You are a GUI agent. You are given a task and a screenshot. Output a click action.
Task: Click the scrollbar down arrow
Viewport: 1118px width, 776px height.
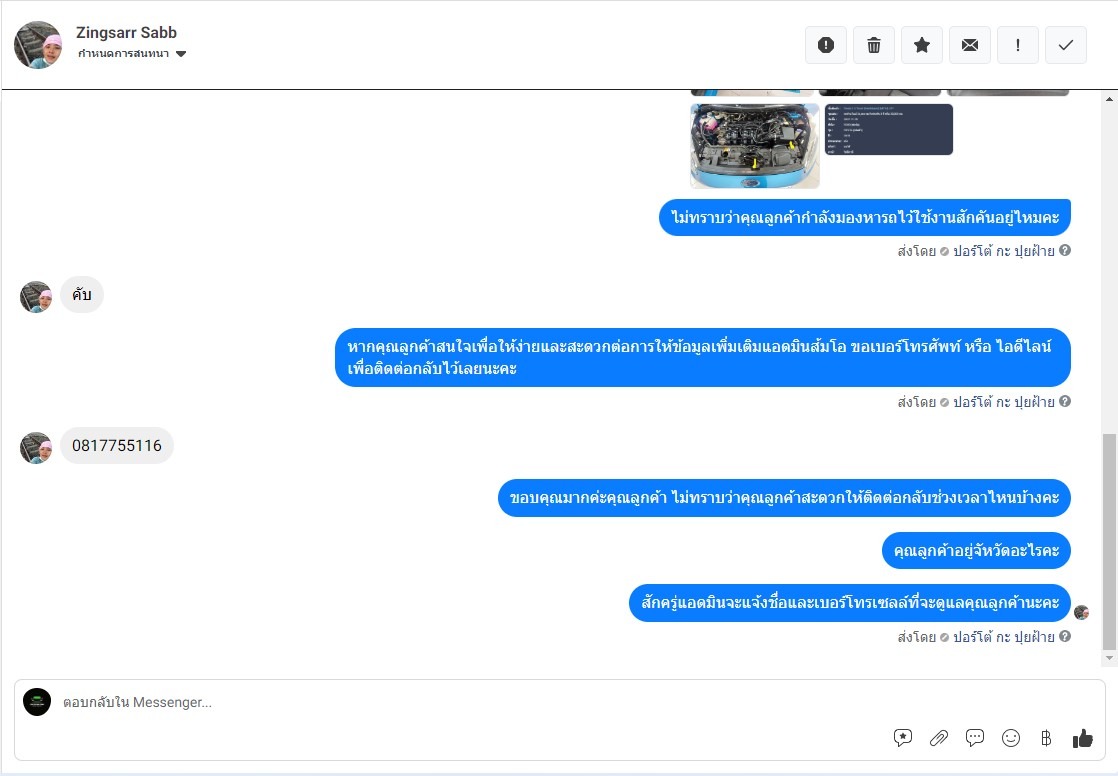pos(1109,658)
